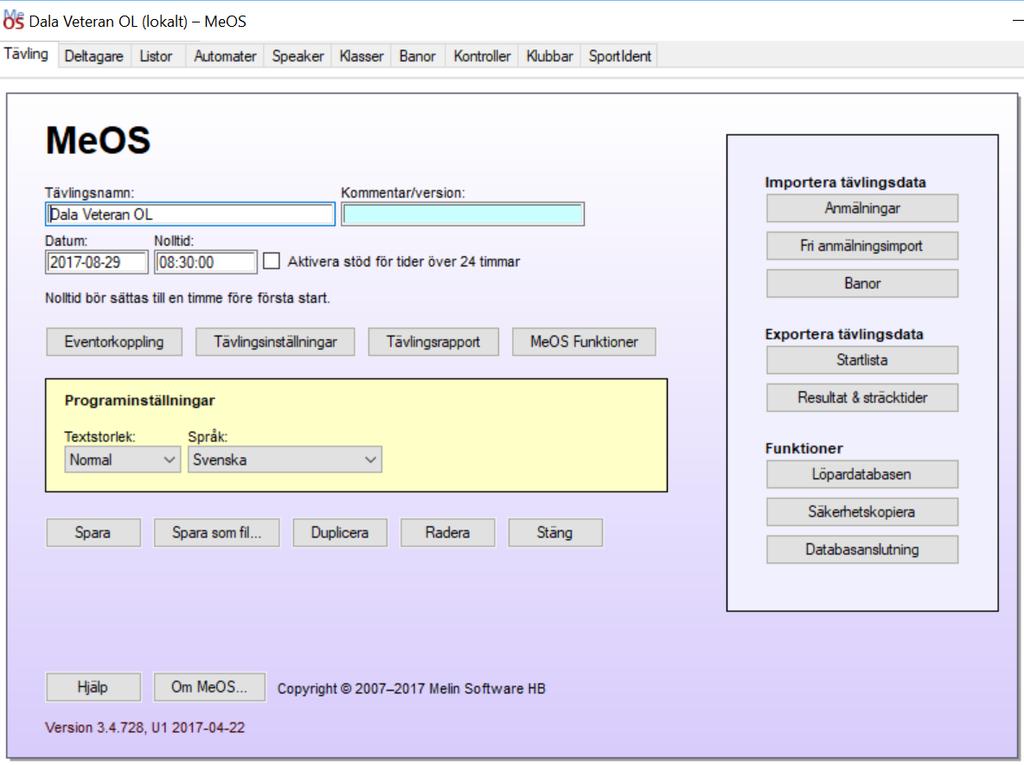This screenshot has width=1024, height=765.
Task: Open Eventorkoppling
Action: point(114,342)
